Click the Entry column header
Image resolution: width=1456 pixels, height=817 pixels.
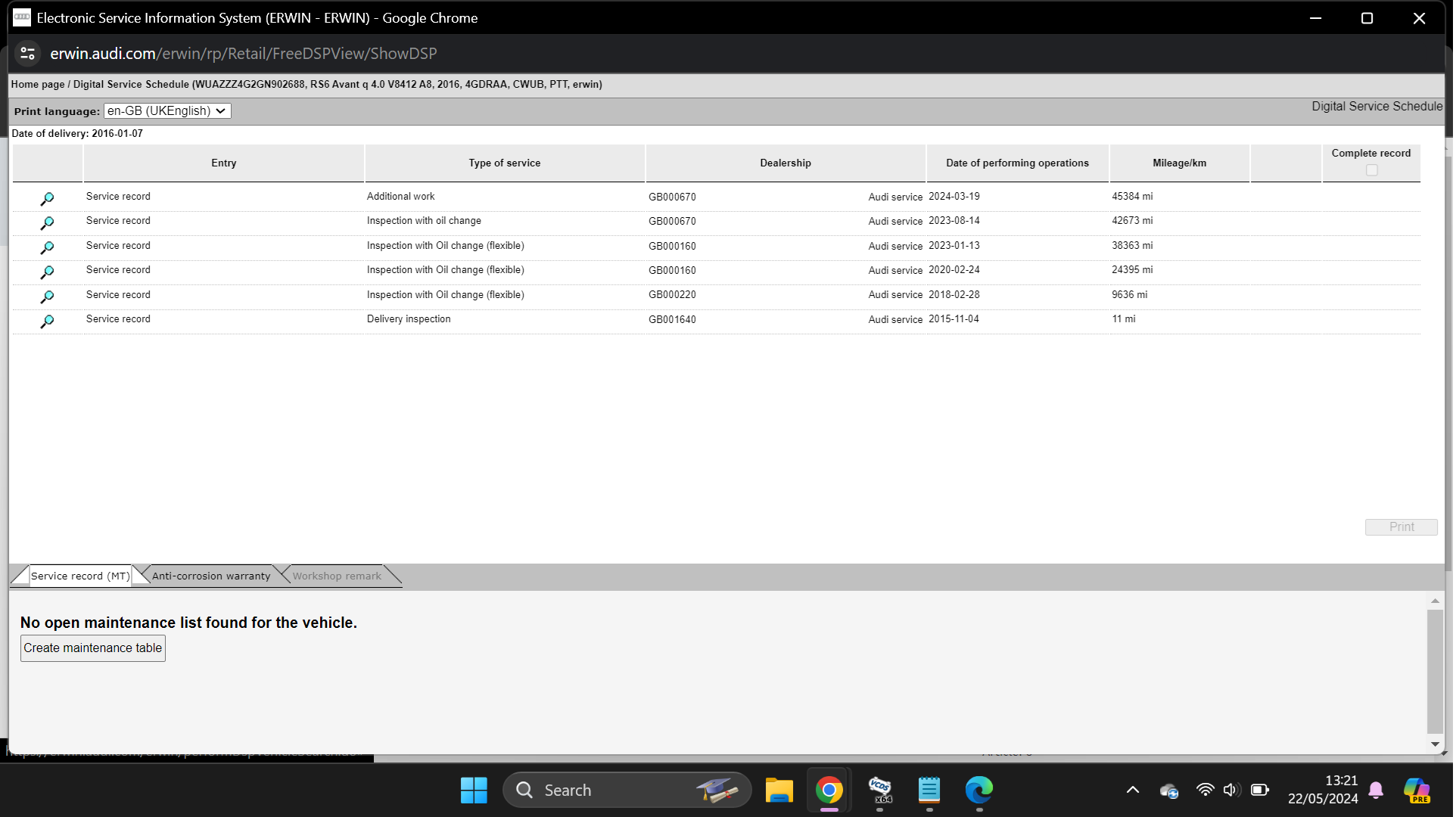point(224,163)
